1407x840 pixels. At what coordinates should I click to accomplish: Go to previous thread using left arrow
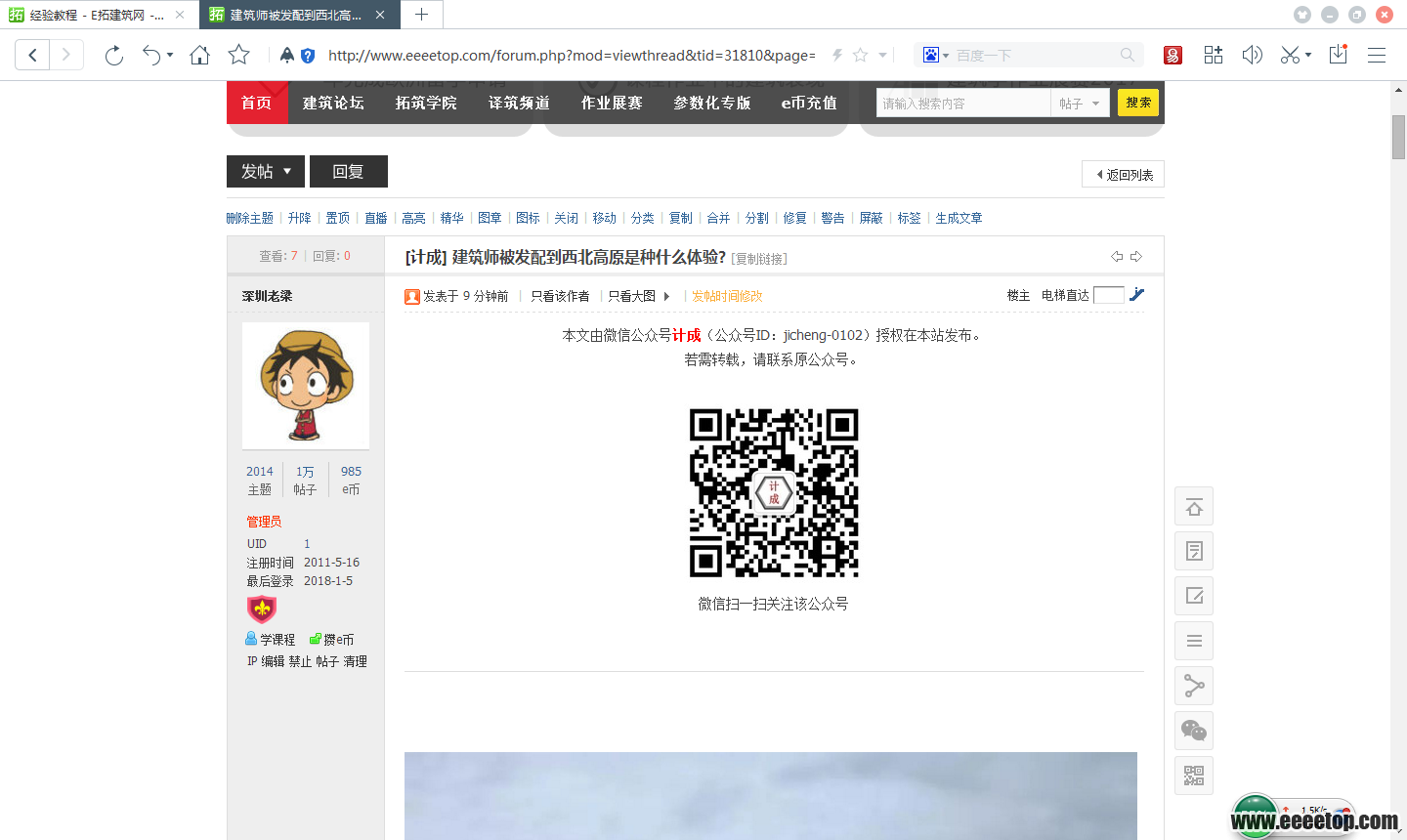[1117, 257]
